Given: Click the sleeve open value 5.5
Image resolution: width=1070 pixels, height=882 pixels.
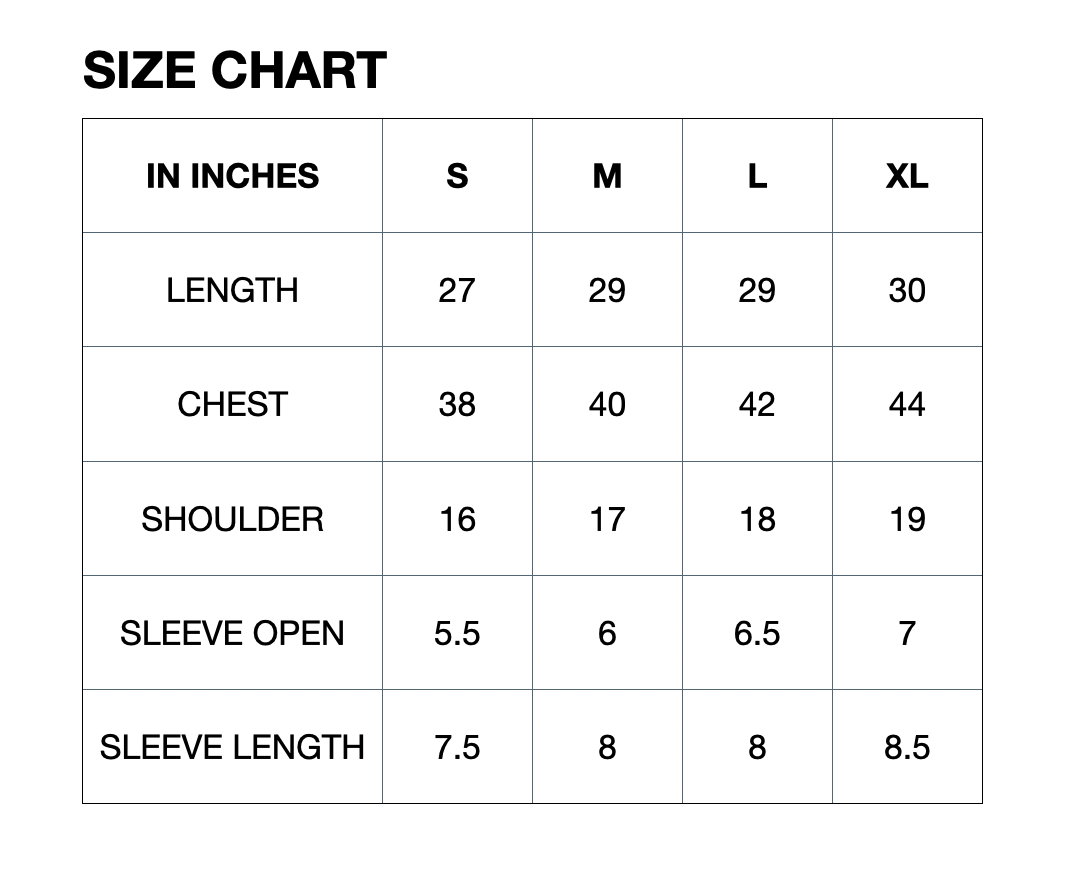Looking at the screenshot, I should (457, 633).
